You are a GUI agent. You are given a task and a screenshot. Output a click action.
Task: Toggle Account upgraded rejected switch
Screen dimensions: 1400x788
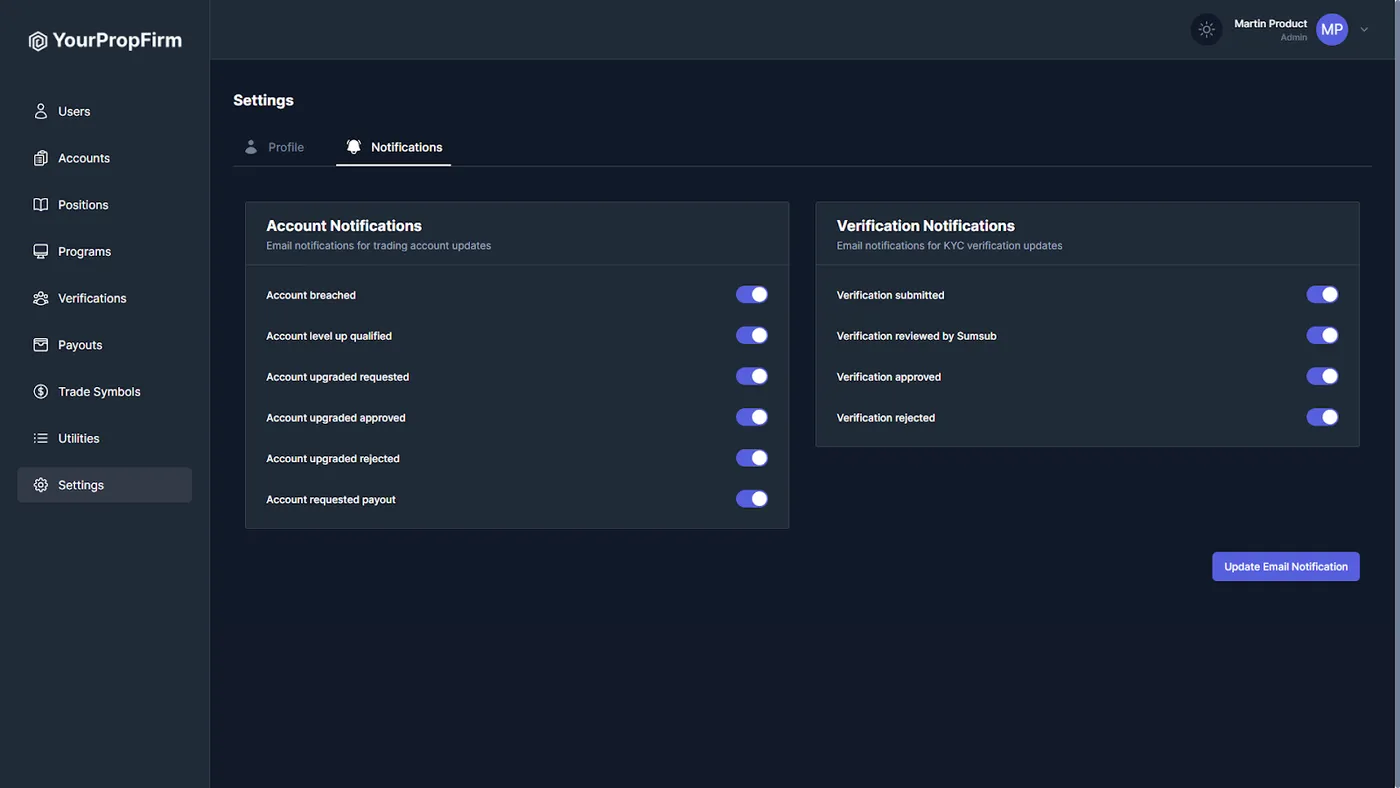click(x=752, y=458)
